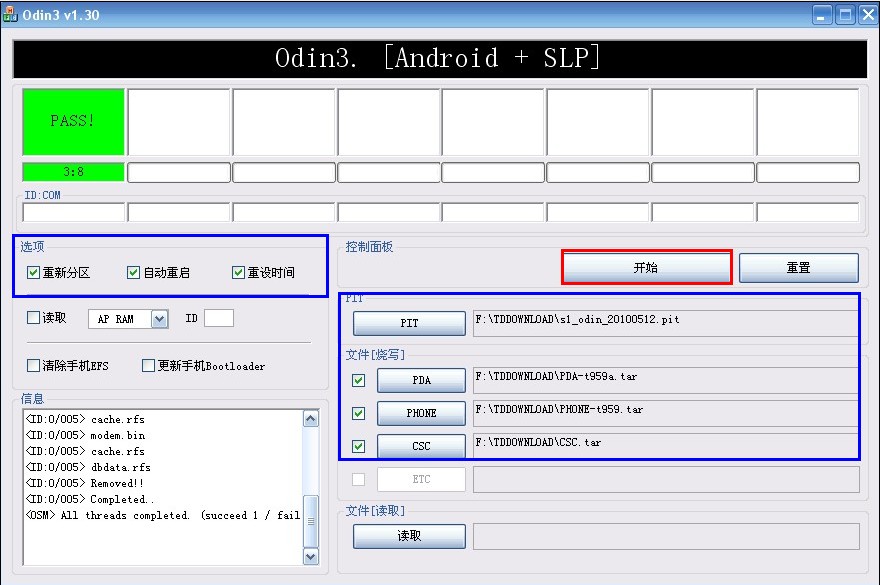The height and width of the screenshot is (585, 880).
Task: Click the CSC.tar path field
Action: pyautogui.click(x=666, y=446)
